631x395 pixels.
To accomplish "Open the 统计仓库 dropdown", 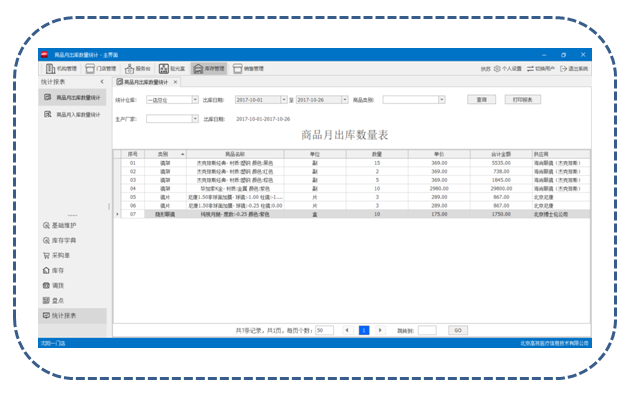I will pos(195,100).
